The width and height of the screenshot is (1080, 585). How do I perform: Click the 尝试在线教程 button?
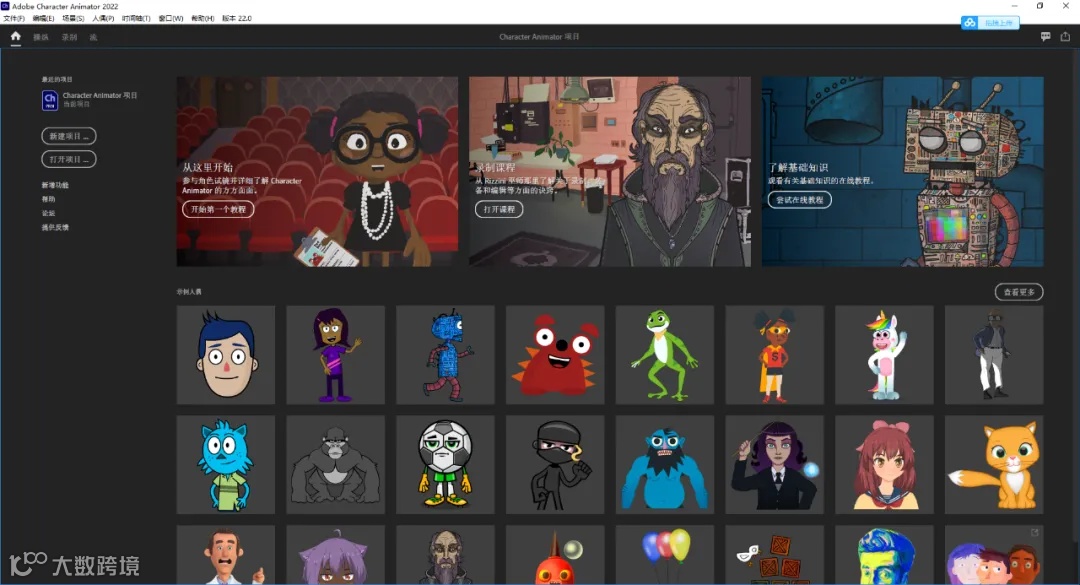(800, 200)
